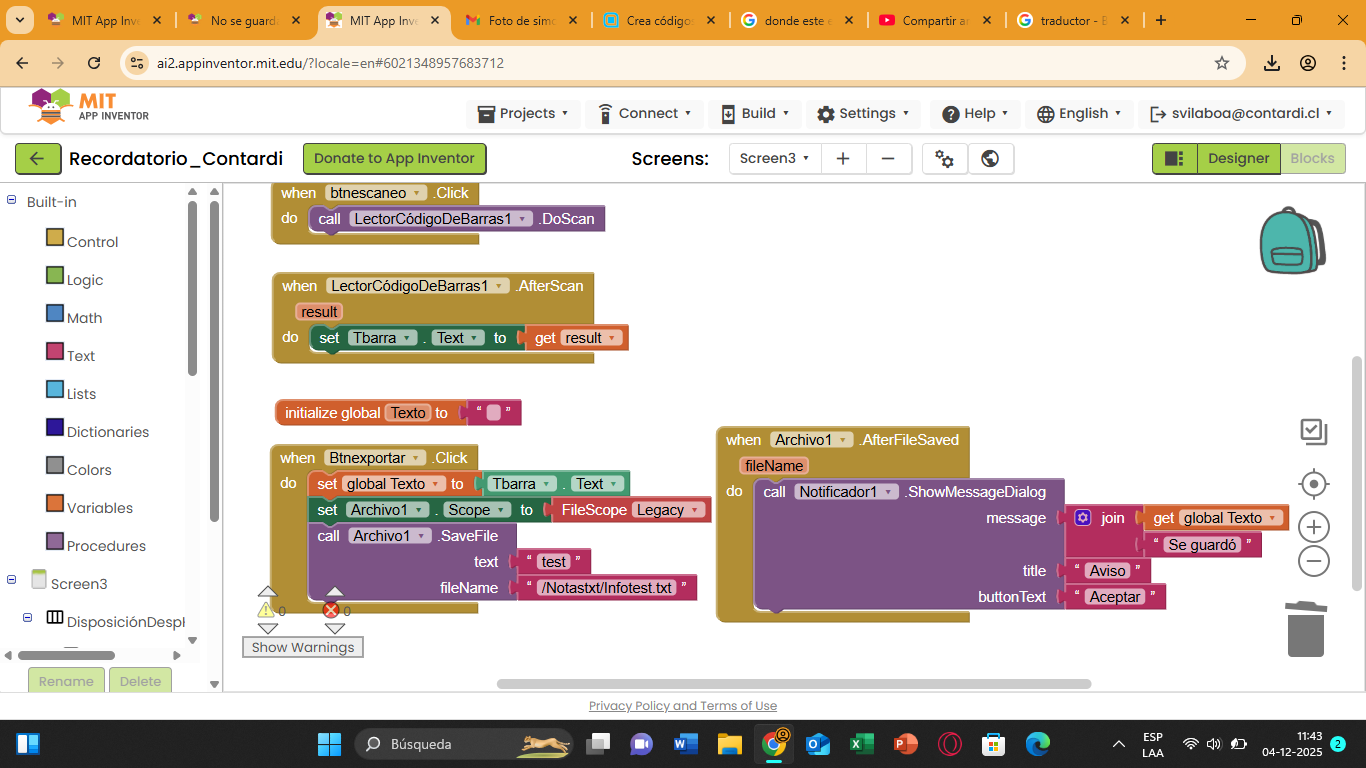Center workspace with the target icon
1366x768 pixels.
click(1313, 484)
